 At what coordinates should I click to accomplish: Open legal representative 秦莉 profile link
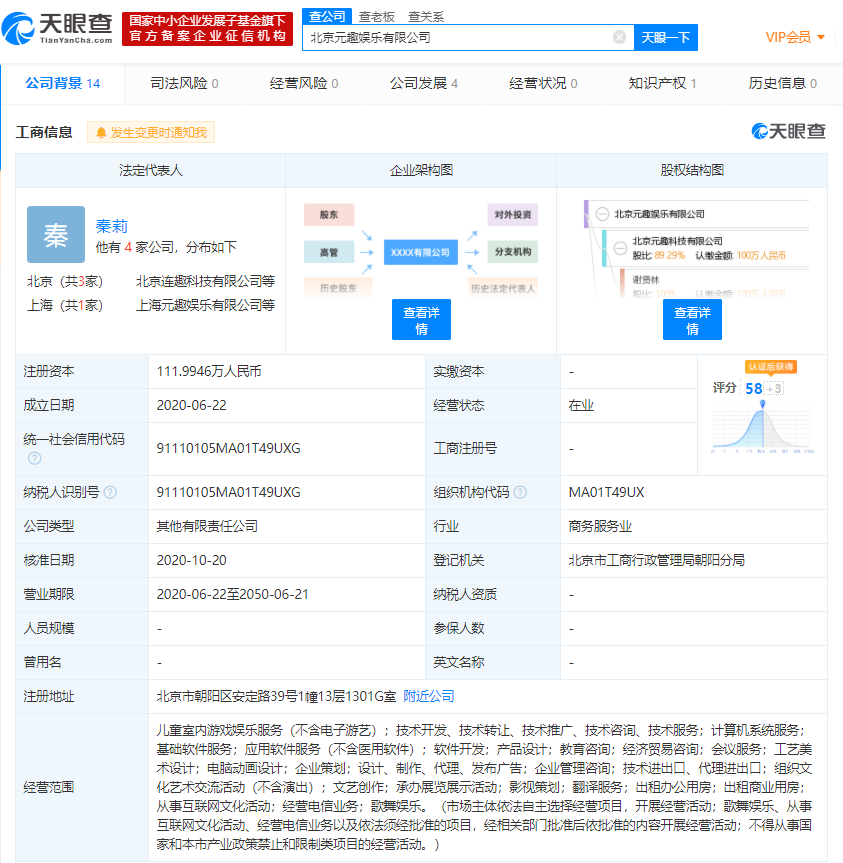pyautogui.click(x=112, y=226)
